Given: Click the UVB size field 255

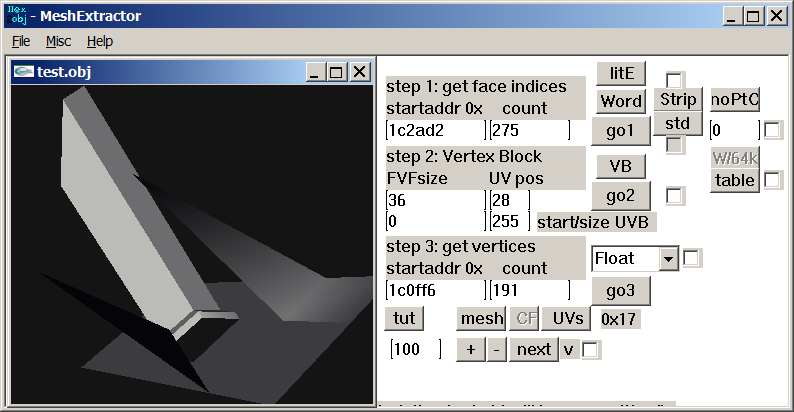Looking at the screenshot, I should pos(510,221).
